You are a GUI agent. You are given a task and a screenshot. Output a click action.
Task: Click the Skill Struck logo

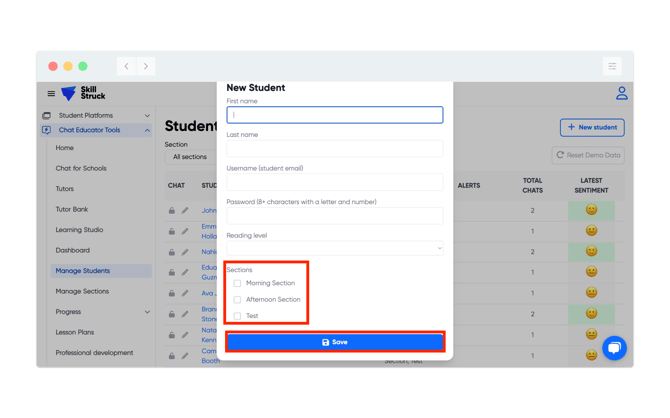point(83,94)
